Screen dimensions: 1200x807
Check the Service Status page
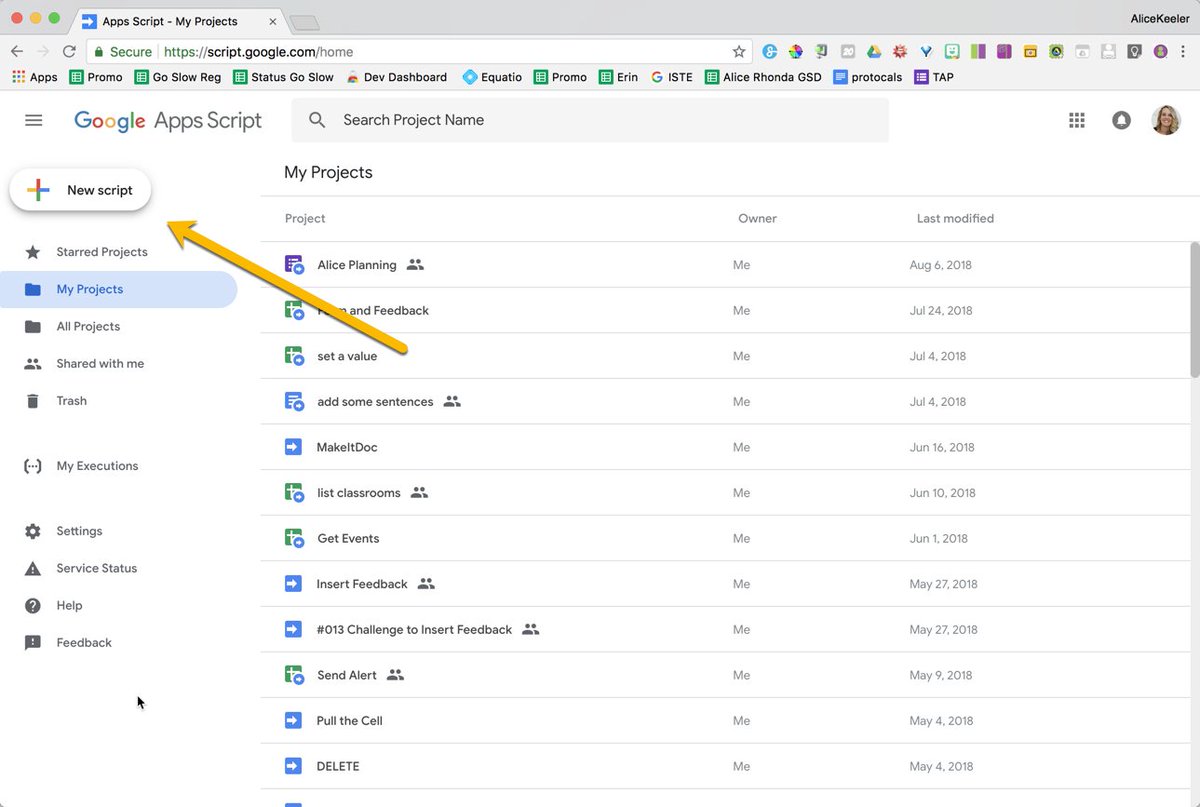click(x=97, y=568)
